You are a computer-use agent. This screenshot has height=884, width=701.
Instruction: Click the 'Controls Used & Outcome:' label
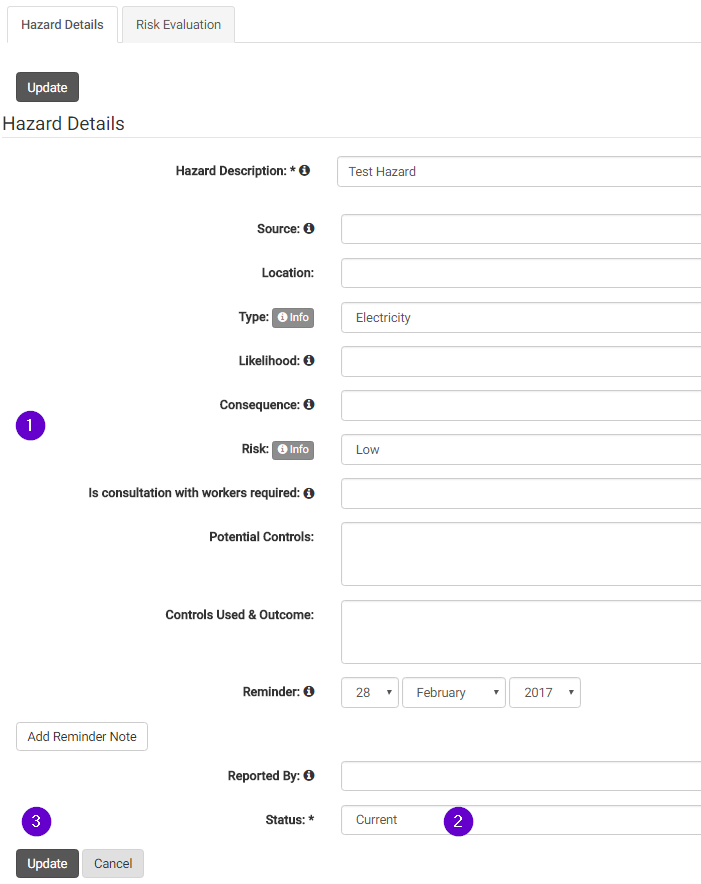click(240, 615)
